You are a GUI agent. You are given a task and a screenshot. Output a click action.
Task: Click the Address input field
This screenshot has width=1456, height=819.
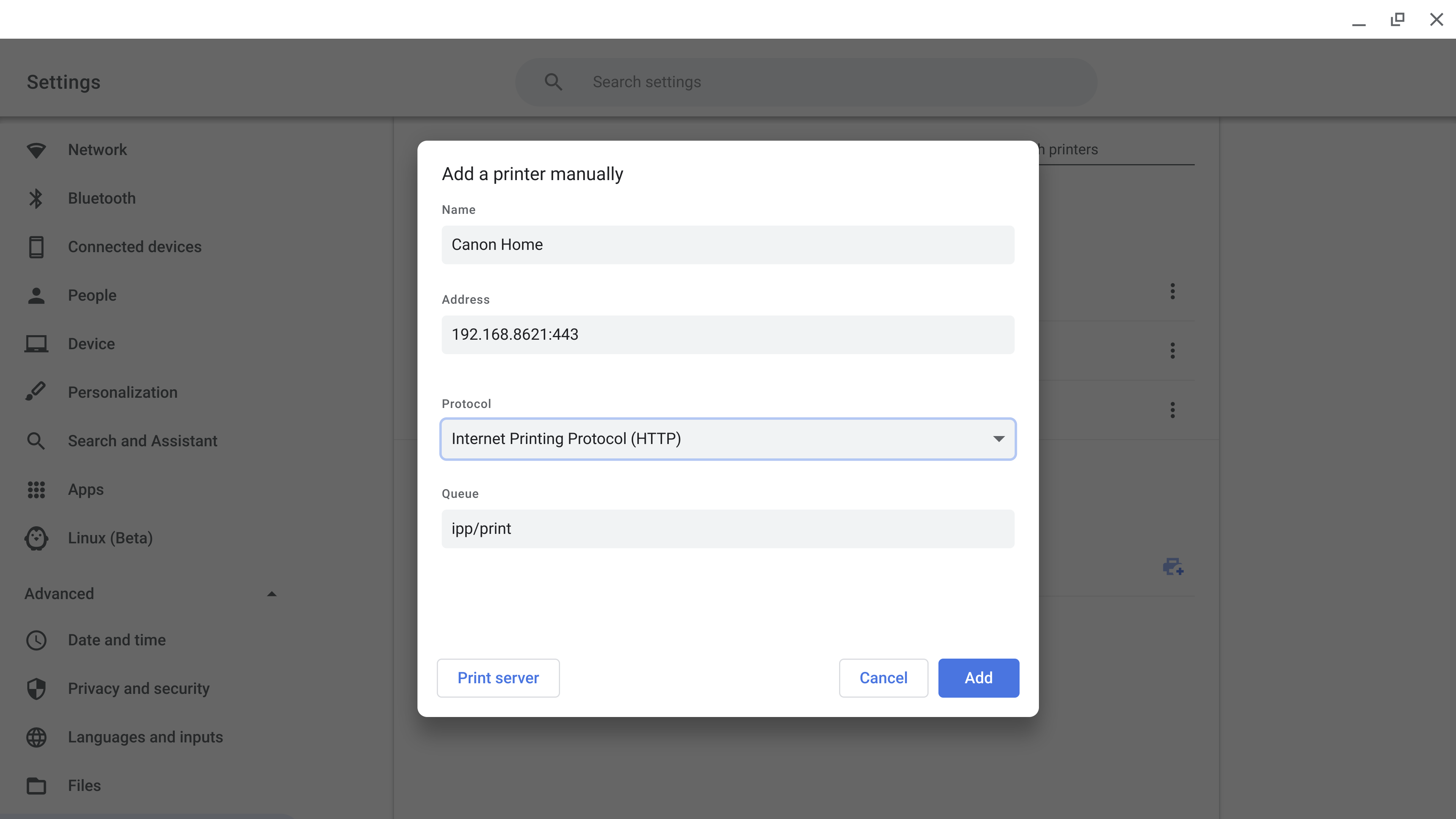(x=728, y=334)
